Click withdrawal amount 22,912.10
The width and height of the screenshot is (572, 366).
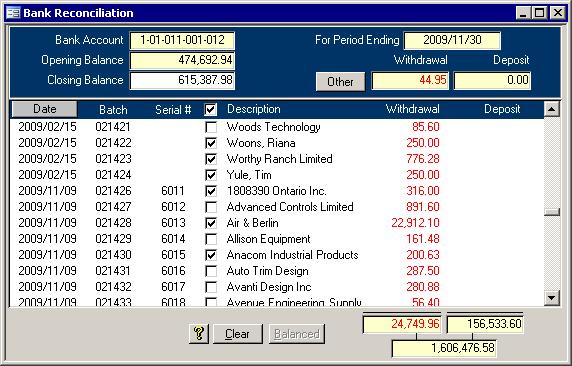416,223
